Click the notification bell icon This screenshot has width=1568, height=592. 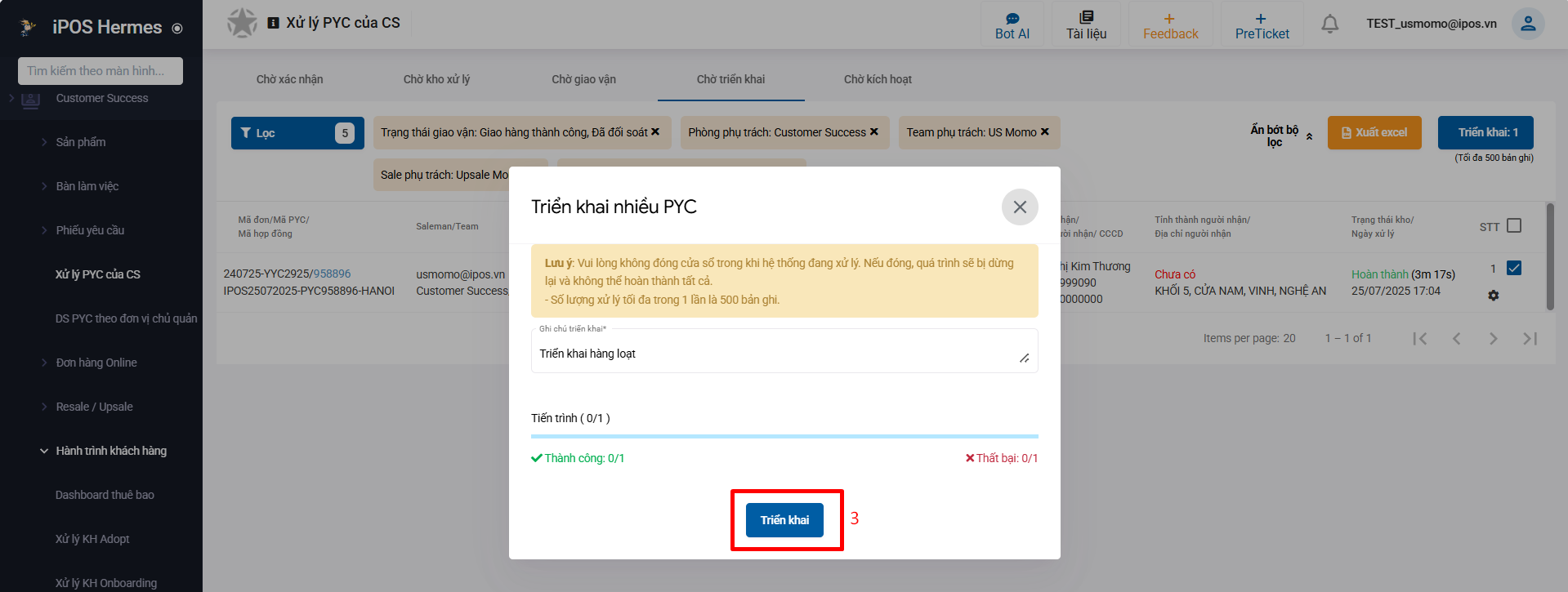[1329, 24]
